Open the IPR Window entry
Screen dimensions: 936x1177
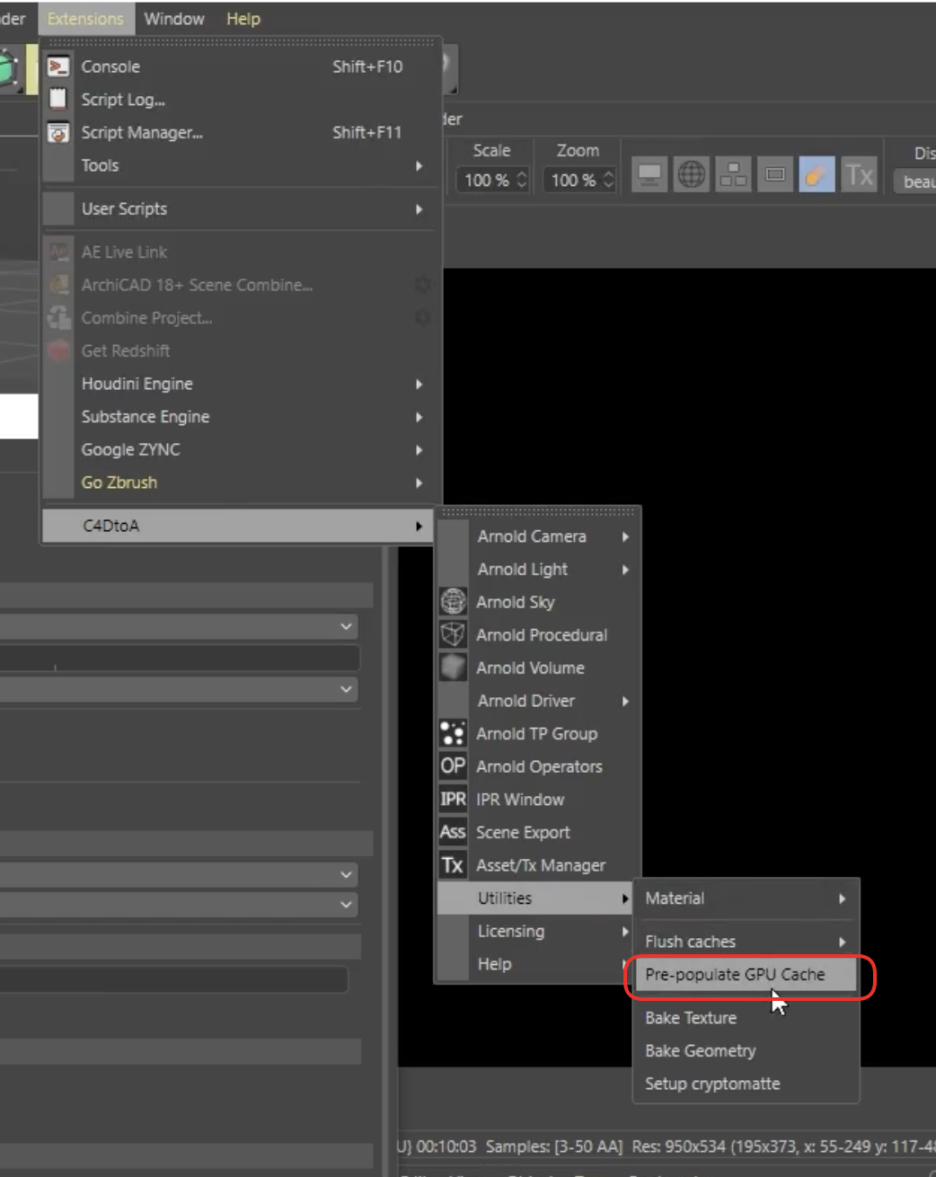(537, 799)
